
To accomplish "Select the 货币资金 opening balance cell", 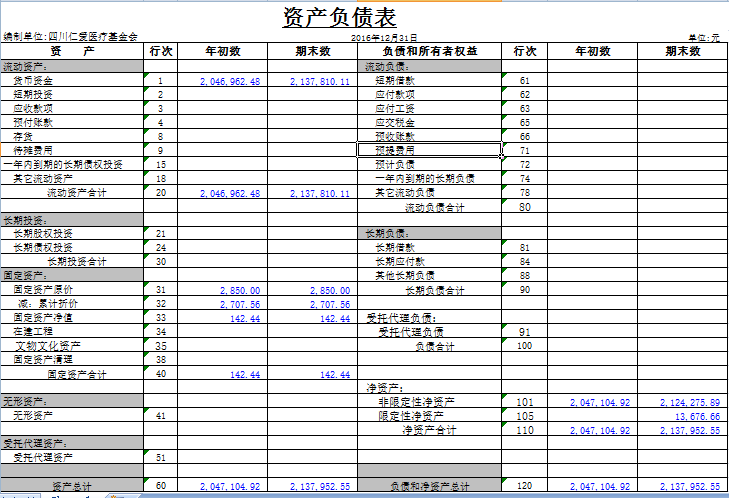I will [230, 81].
